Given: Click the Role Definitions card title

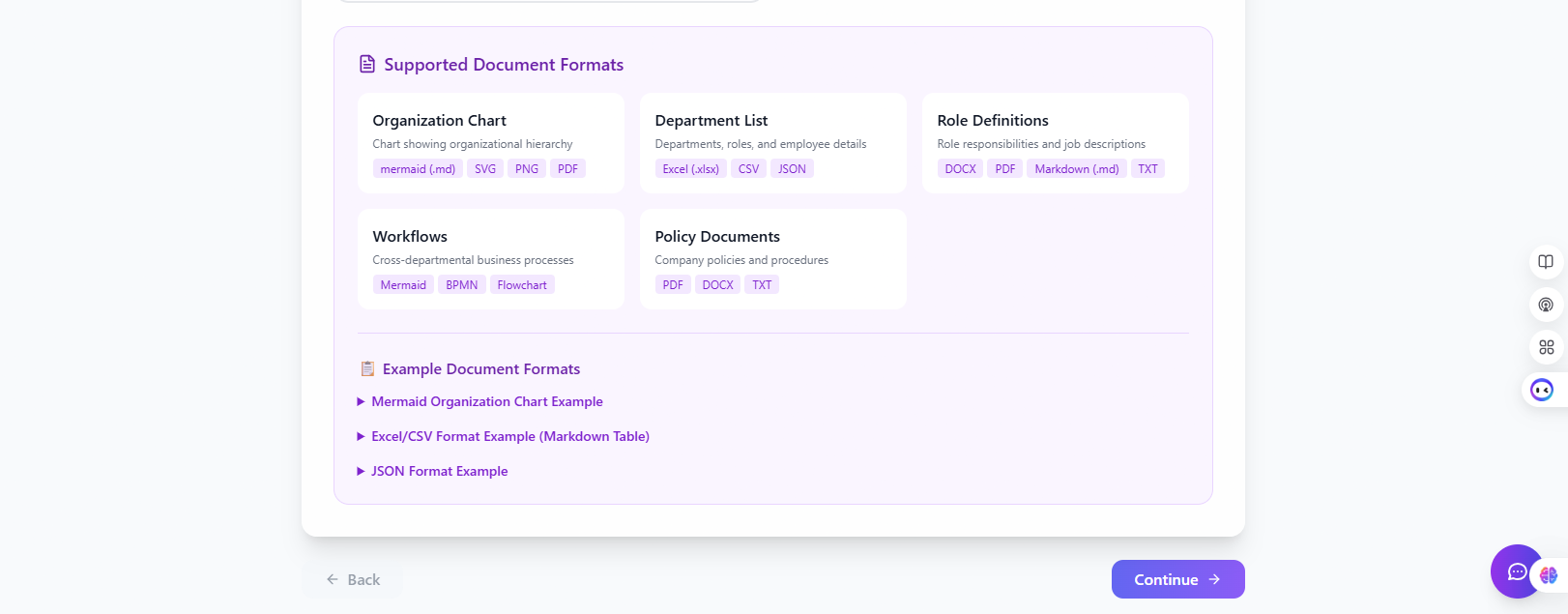Looking at the screenshot, I should point(993,120).
